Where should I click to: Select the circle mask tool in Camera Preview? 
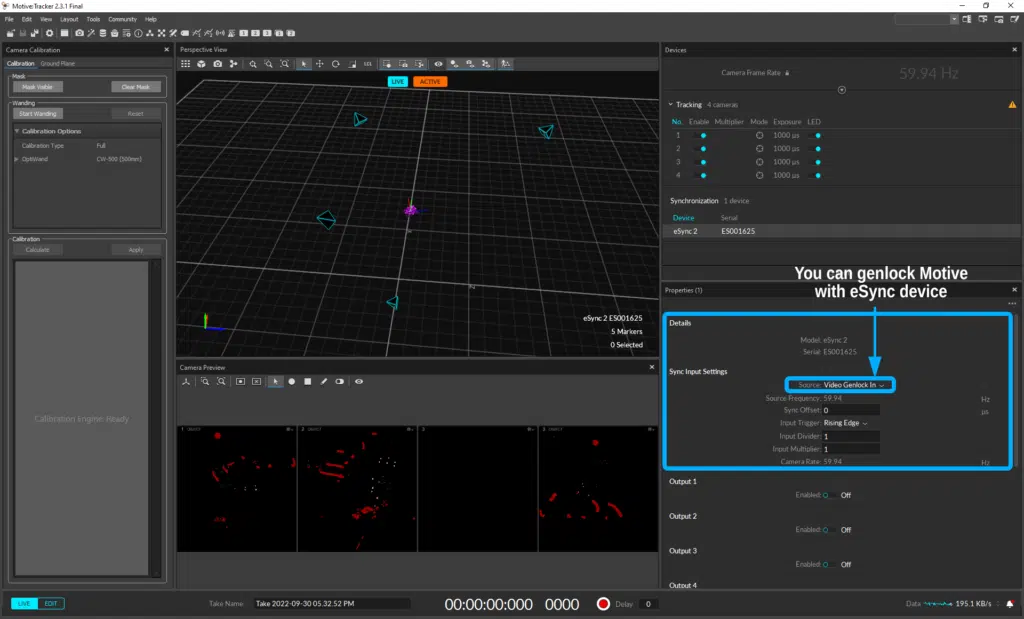coord(292,381)
